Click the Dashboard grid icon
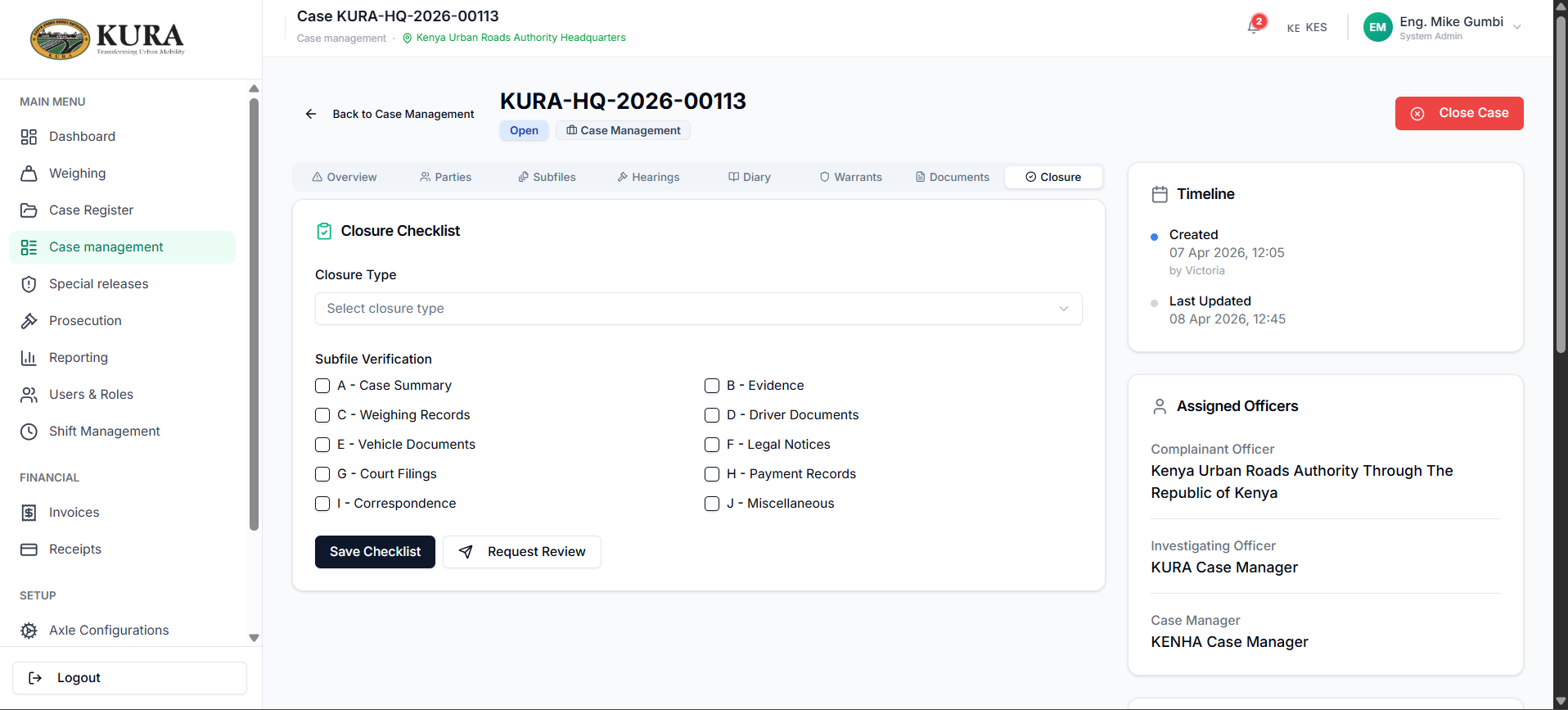This screenshot has width=1568, height=710. (29, 137)
